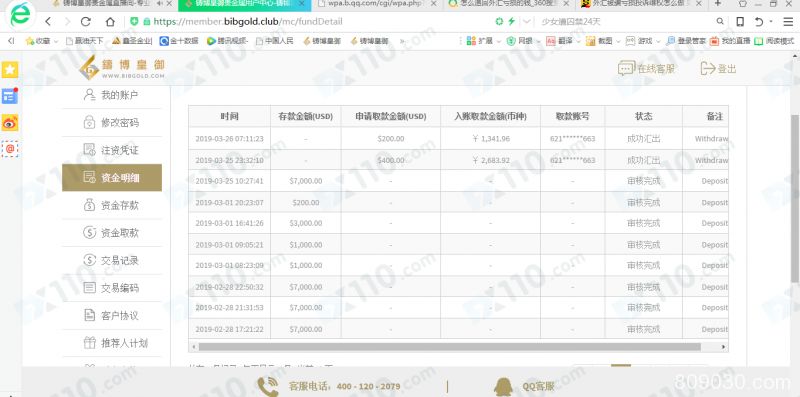800x397 pixels.
Task: Open the browser home page icon
Action: click(x=110, y=21)
